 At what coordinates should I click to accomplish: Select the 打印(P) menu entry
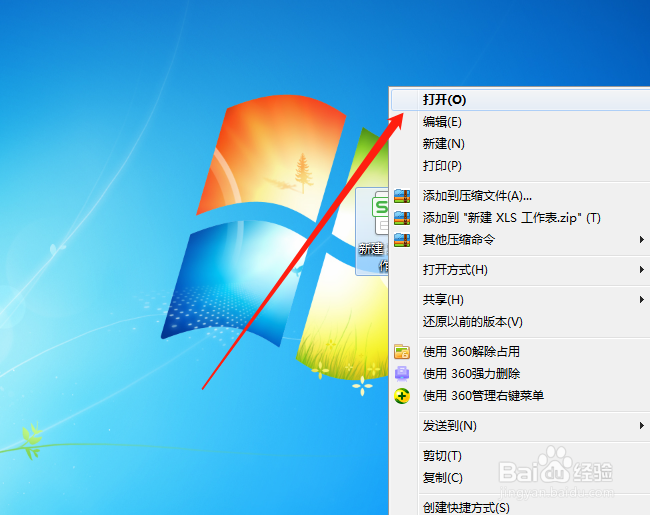[521, 166]
